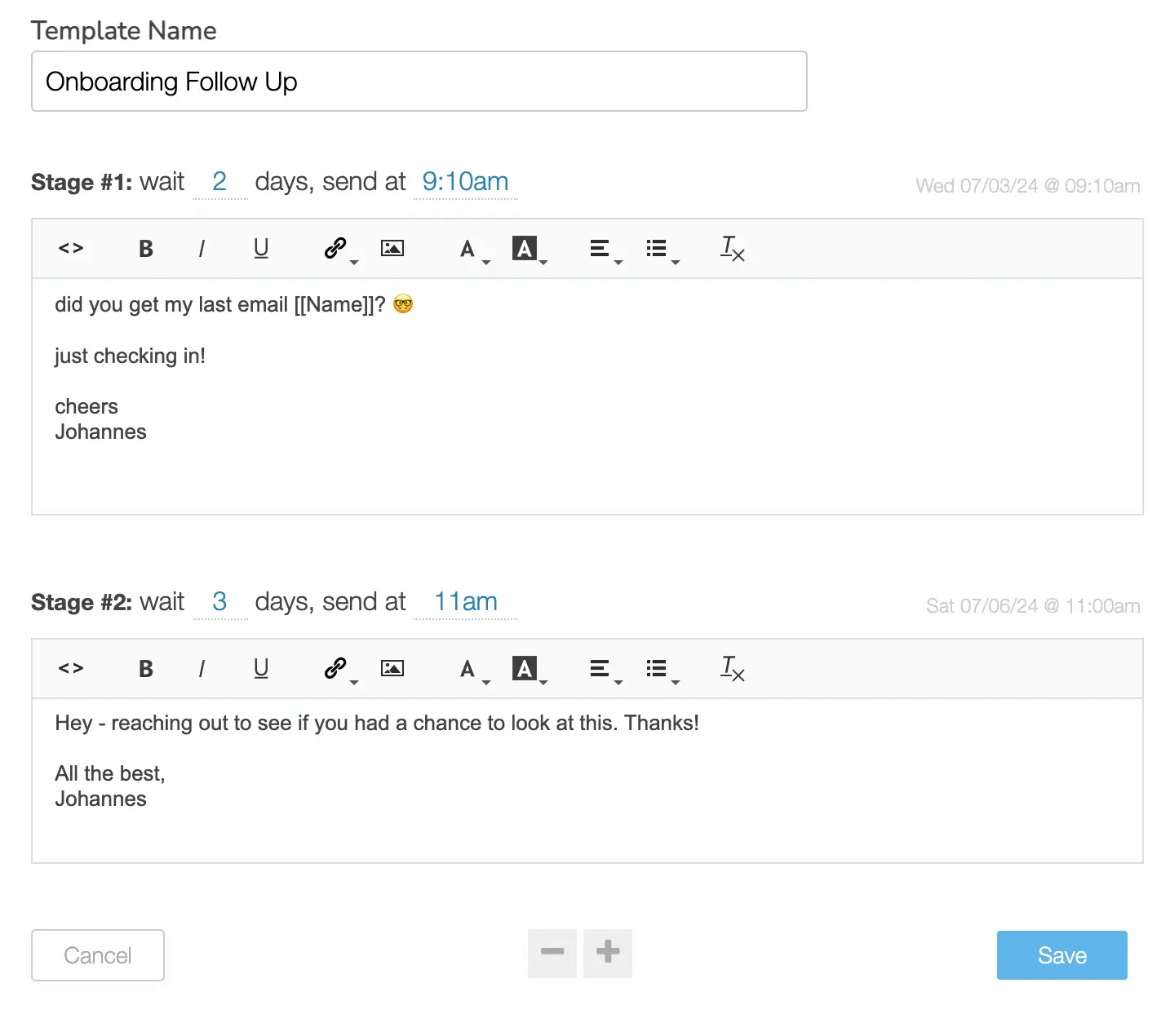Click the line starting 'Hey - reaching out'

377,724
